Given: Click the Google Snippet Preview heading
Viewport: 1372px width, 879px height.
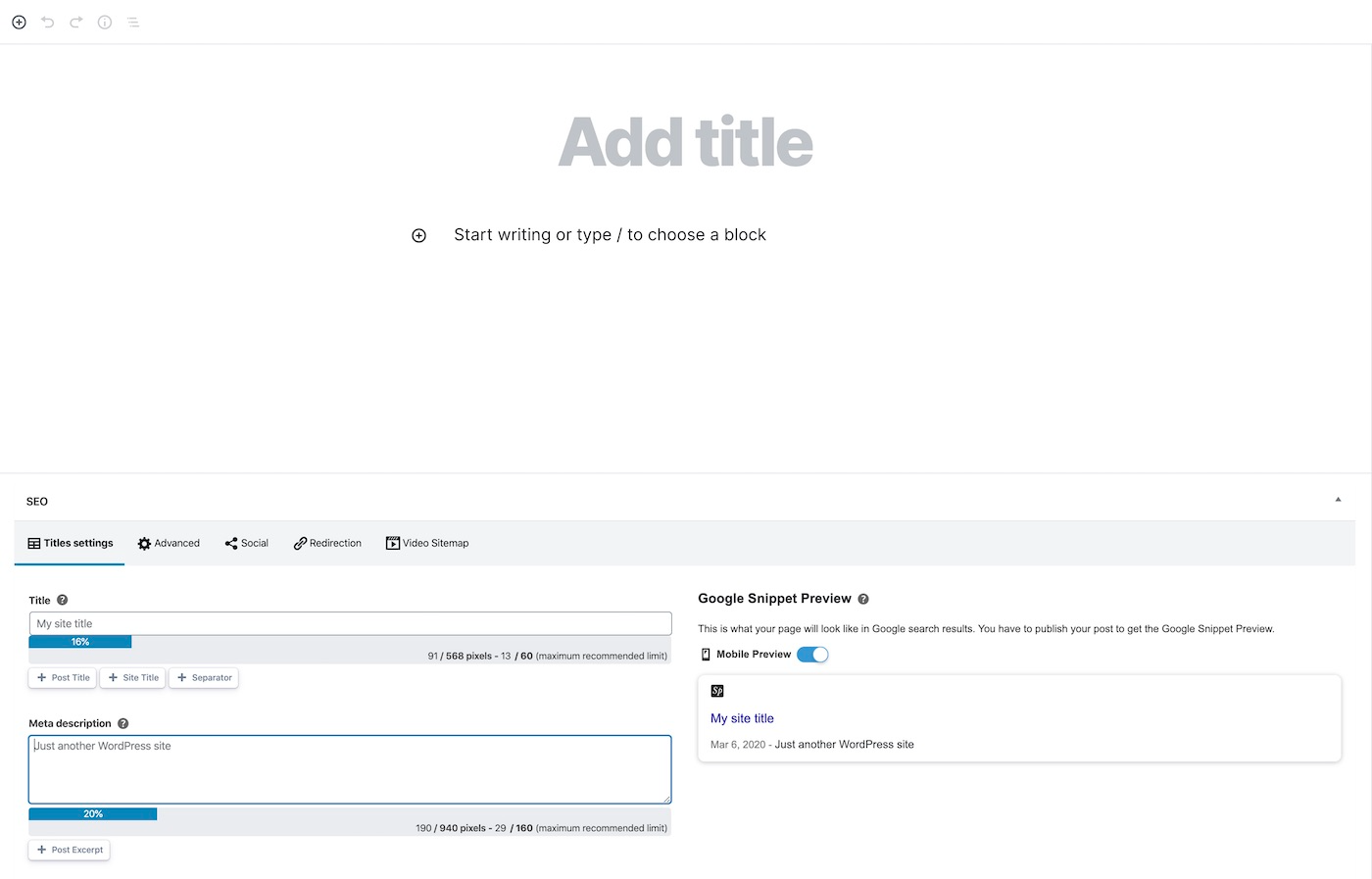Looking at the screenshot, I should pos(774,599).
